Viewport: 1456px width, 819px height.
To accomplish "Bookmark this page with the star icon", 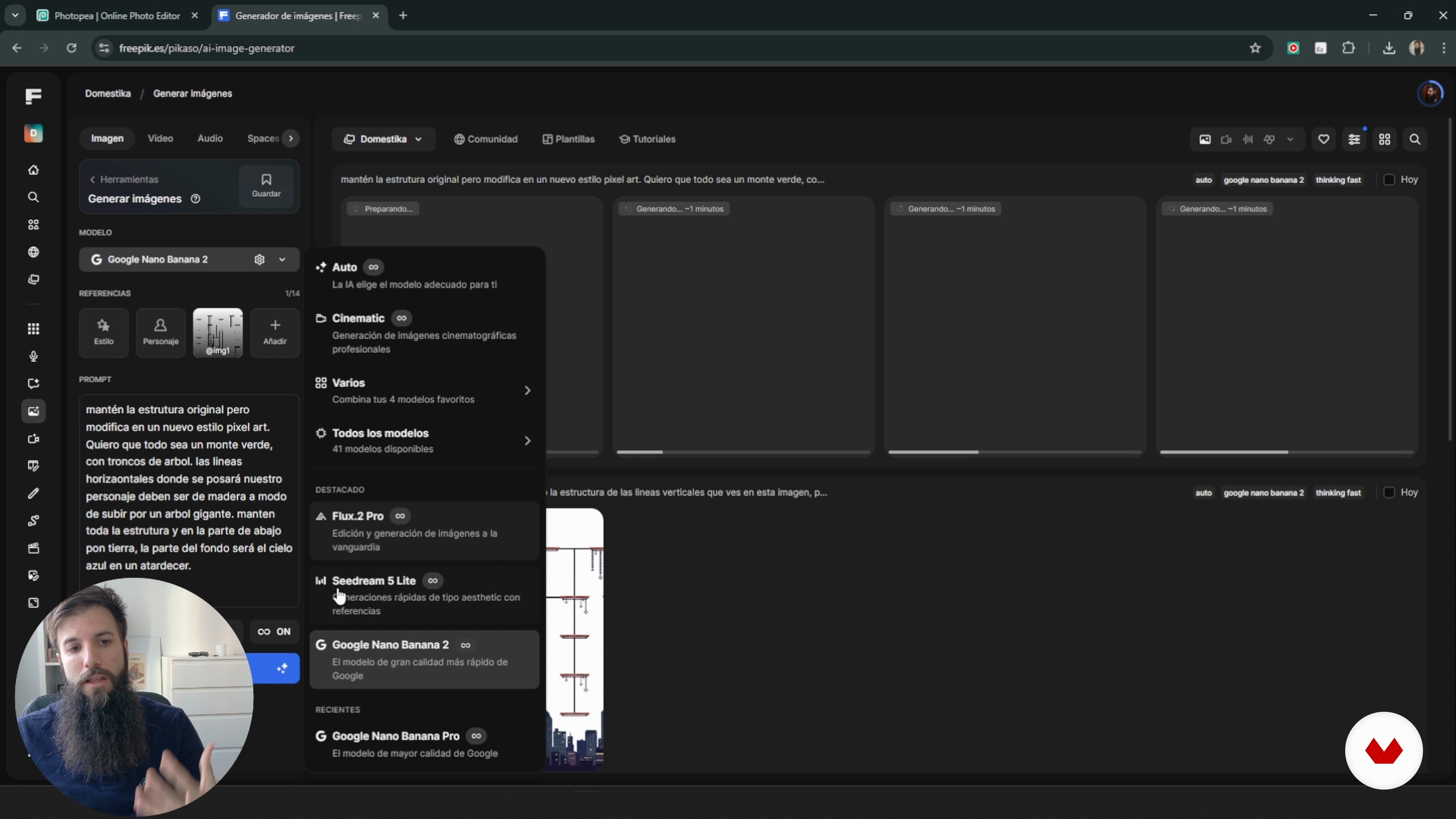I will point(1255,48).
